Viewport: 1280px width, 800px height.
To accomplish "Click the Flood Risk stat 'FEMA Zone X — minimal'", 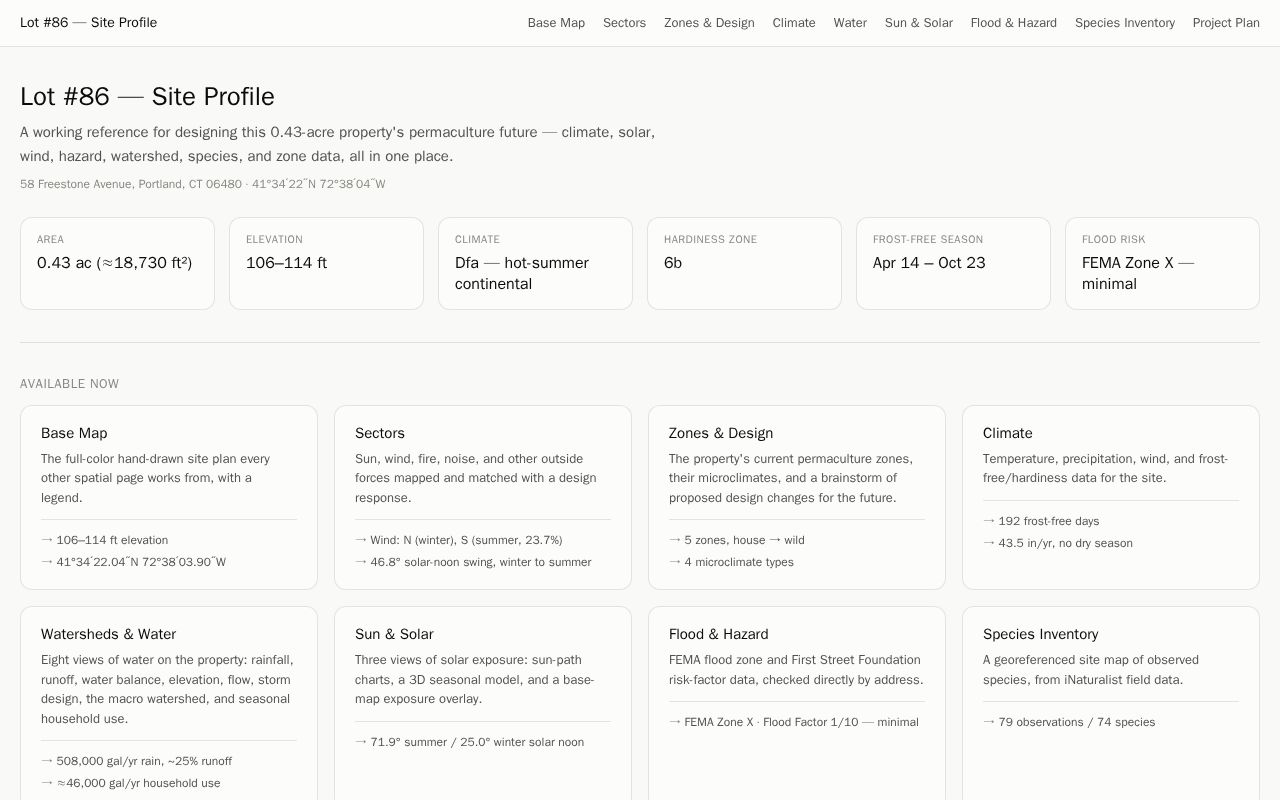I will click(x=1138, y=273).
